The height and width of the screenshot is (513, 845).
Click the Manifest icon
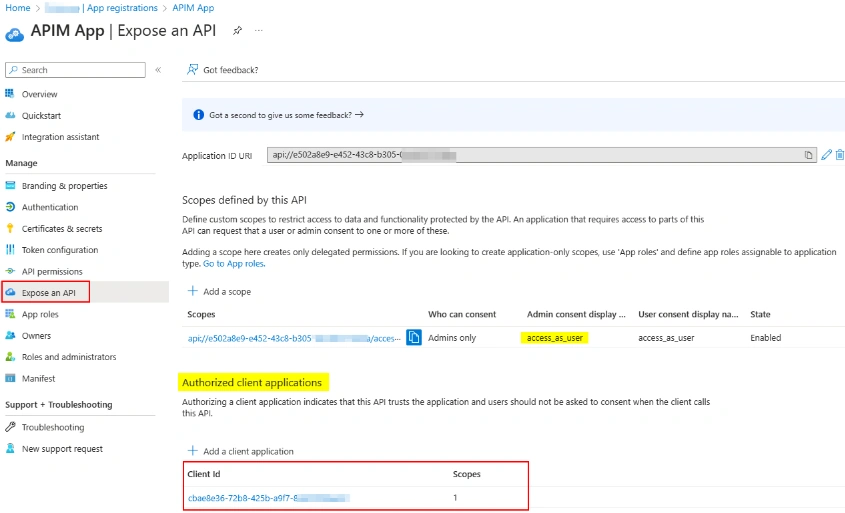[10, 378]
